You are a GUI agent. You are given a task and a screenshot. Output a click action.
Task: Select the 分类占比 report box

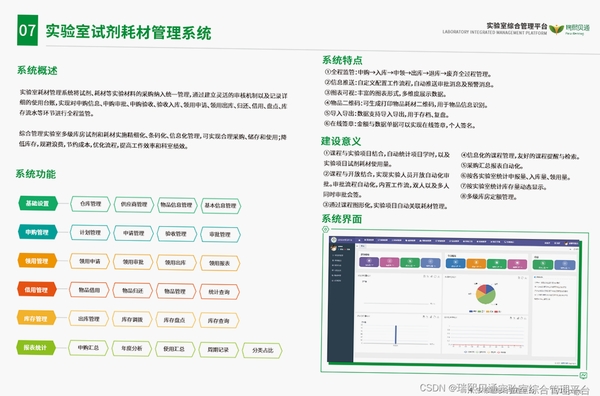coord(263,350)
